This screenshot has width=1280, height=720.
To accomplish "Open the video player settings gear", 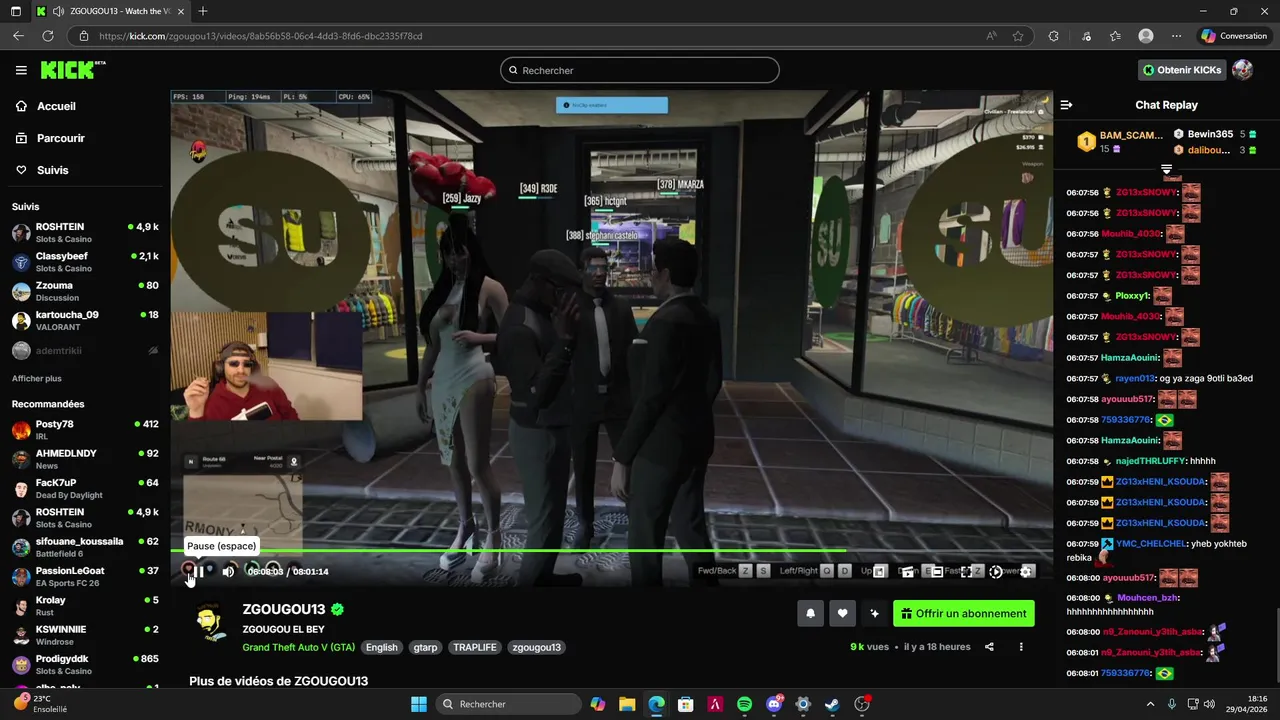I will [x=1026, y=571].
